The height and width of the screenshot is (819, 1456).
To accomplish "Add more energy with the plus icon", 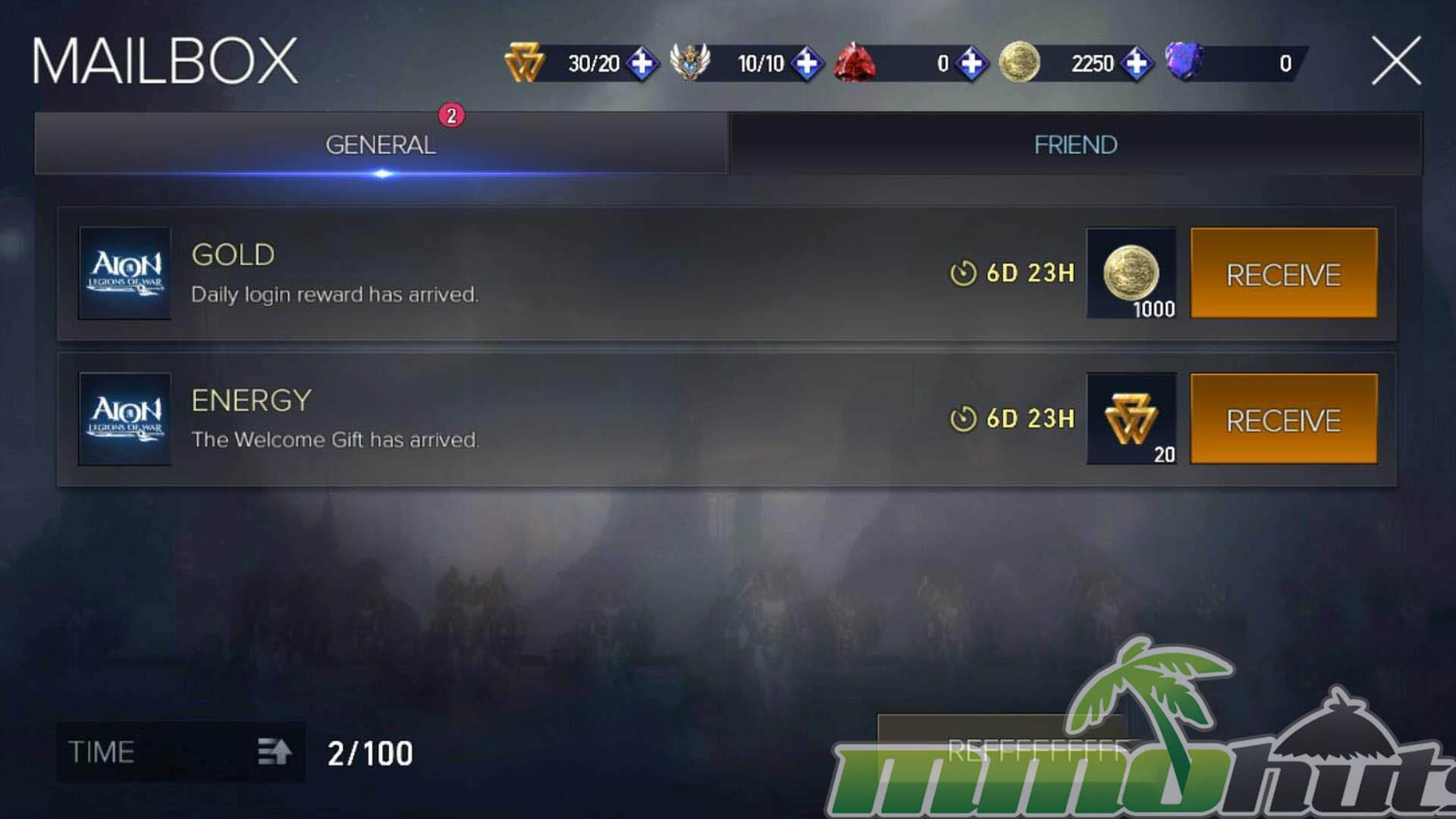I will point(642,63).
